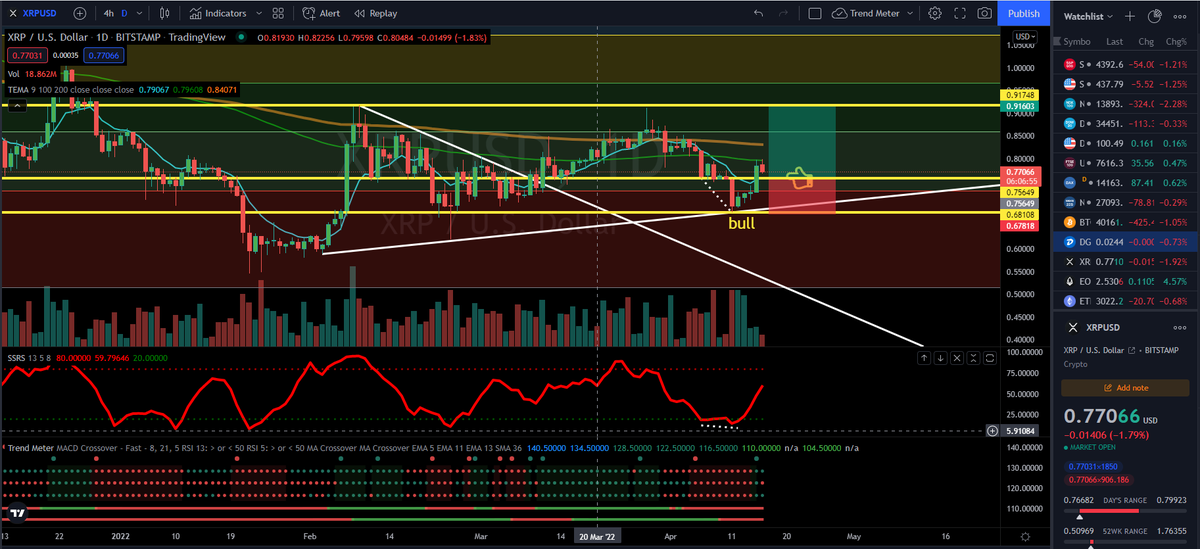The image size is (1200, 549).
Task: Select the bull text annotation
Action: 741,223
